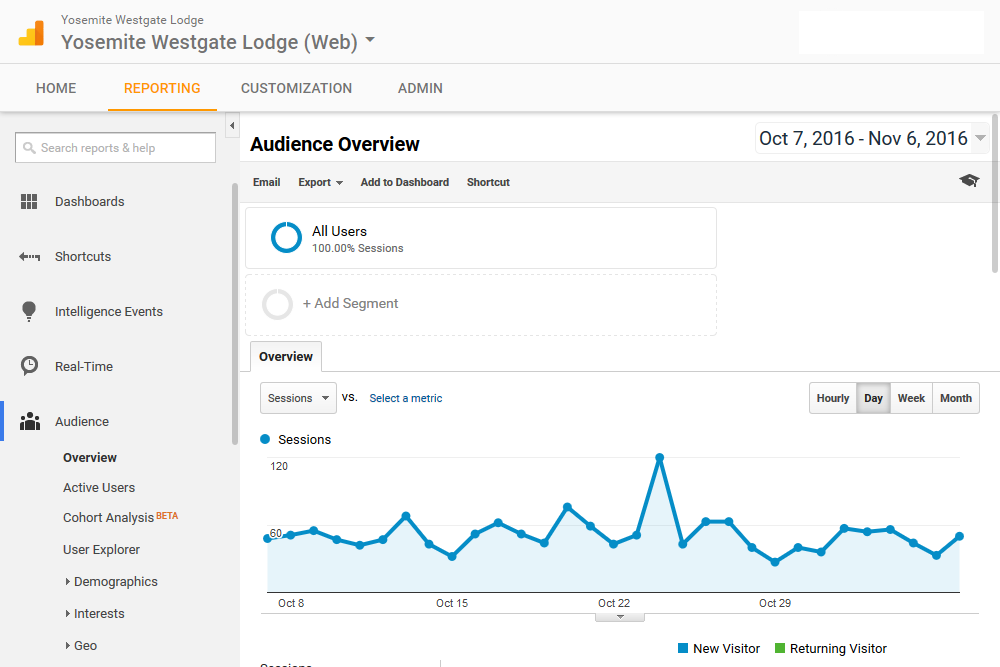
Task: Click + Add Segment
Action: point(350,304)
